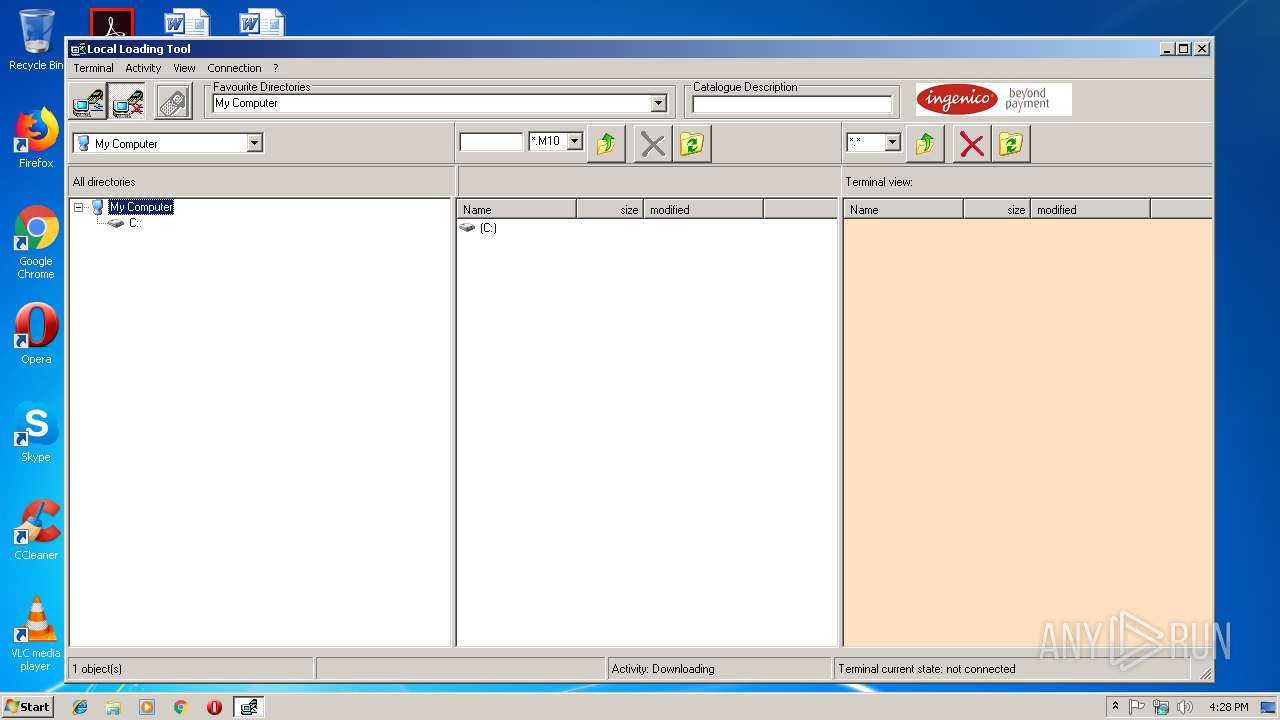
Task: Sort terminal view by modified column
Action: click(x=1091, y=209)
